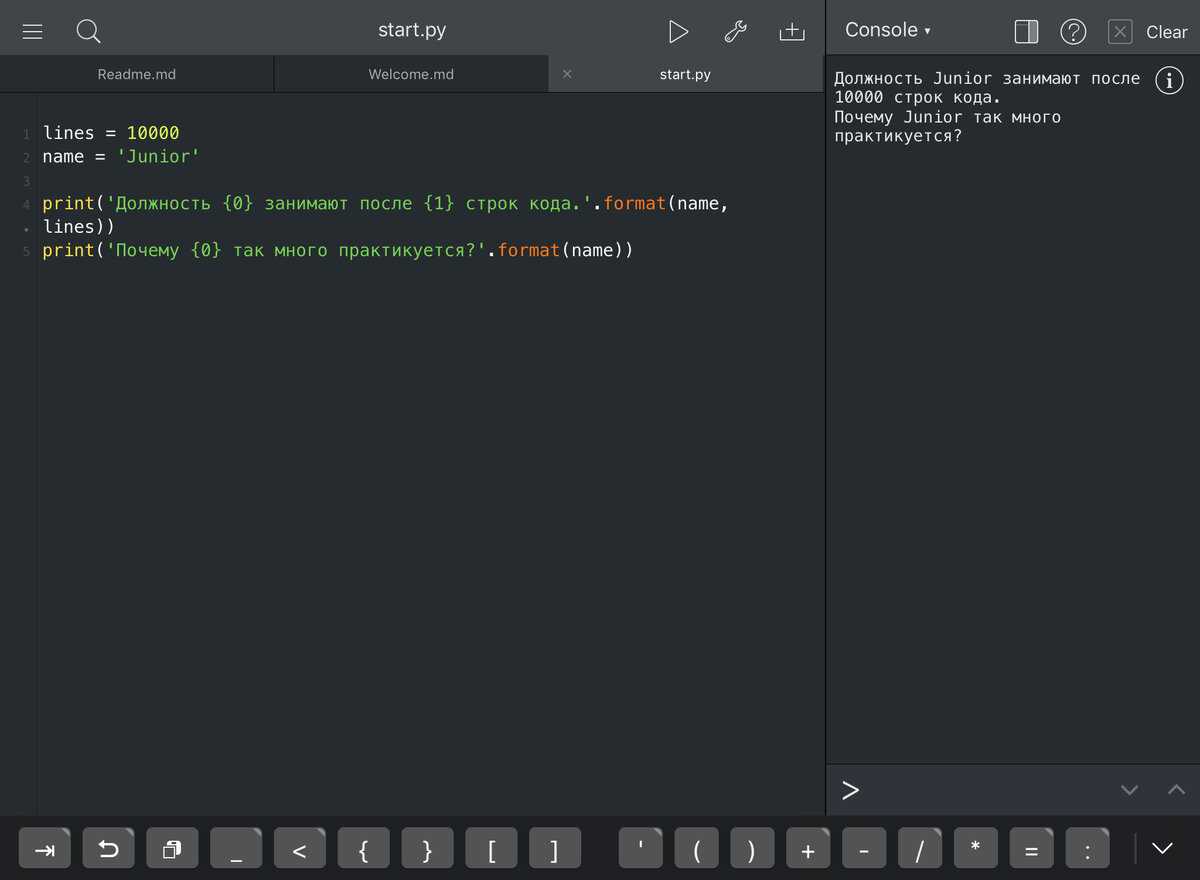Insert an opening square bracket key

coord(491,848)
